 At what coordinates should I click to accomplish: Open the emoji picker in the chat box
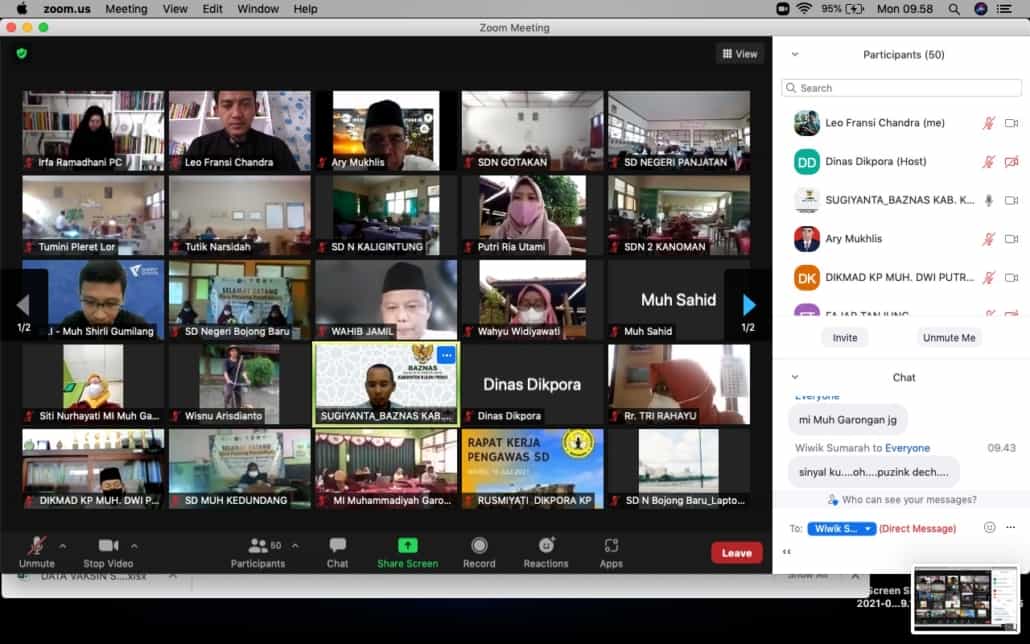coord(989,527)
